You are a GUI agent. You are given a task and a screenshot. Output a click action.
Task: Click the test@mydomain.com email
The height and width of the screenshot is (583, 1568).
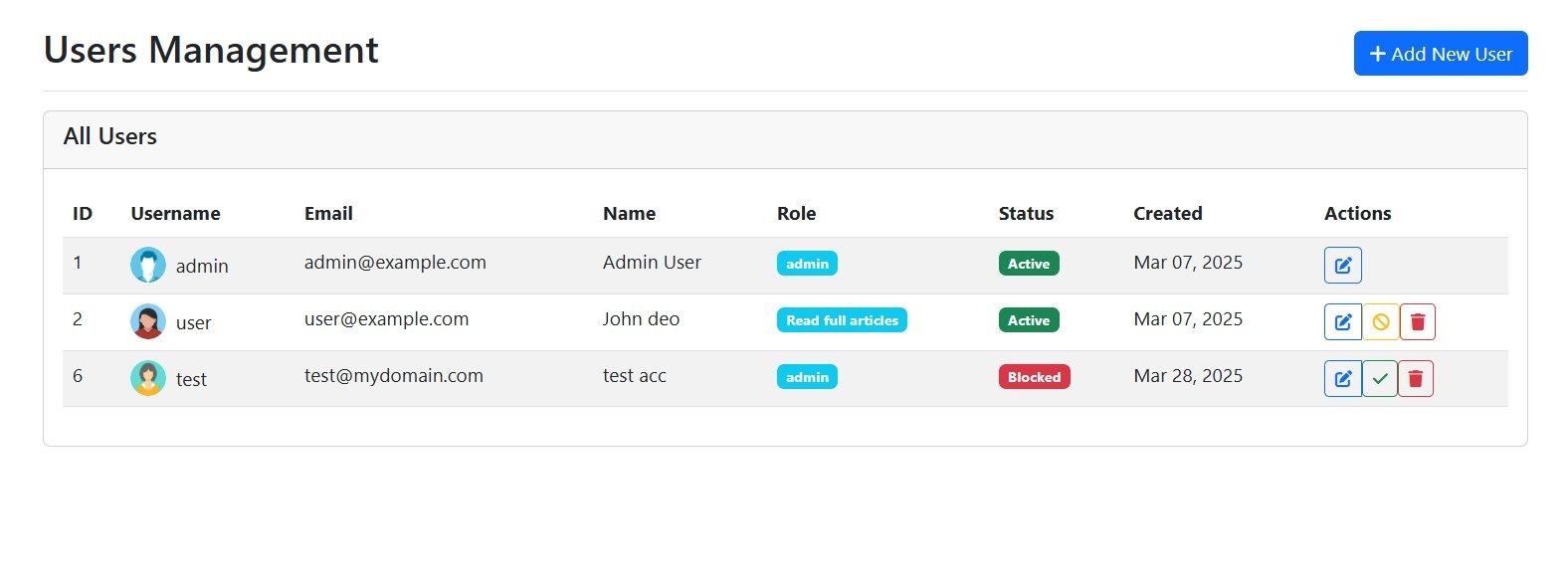(394, 376)
